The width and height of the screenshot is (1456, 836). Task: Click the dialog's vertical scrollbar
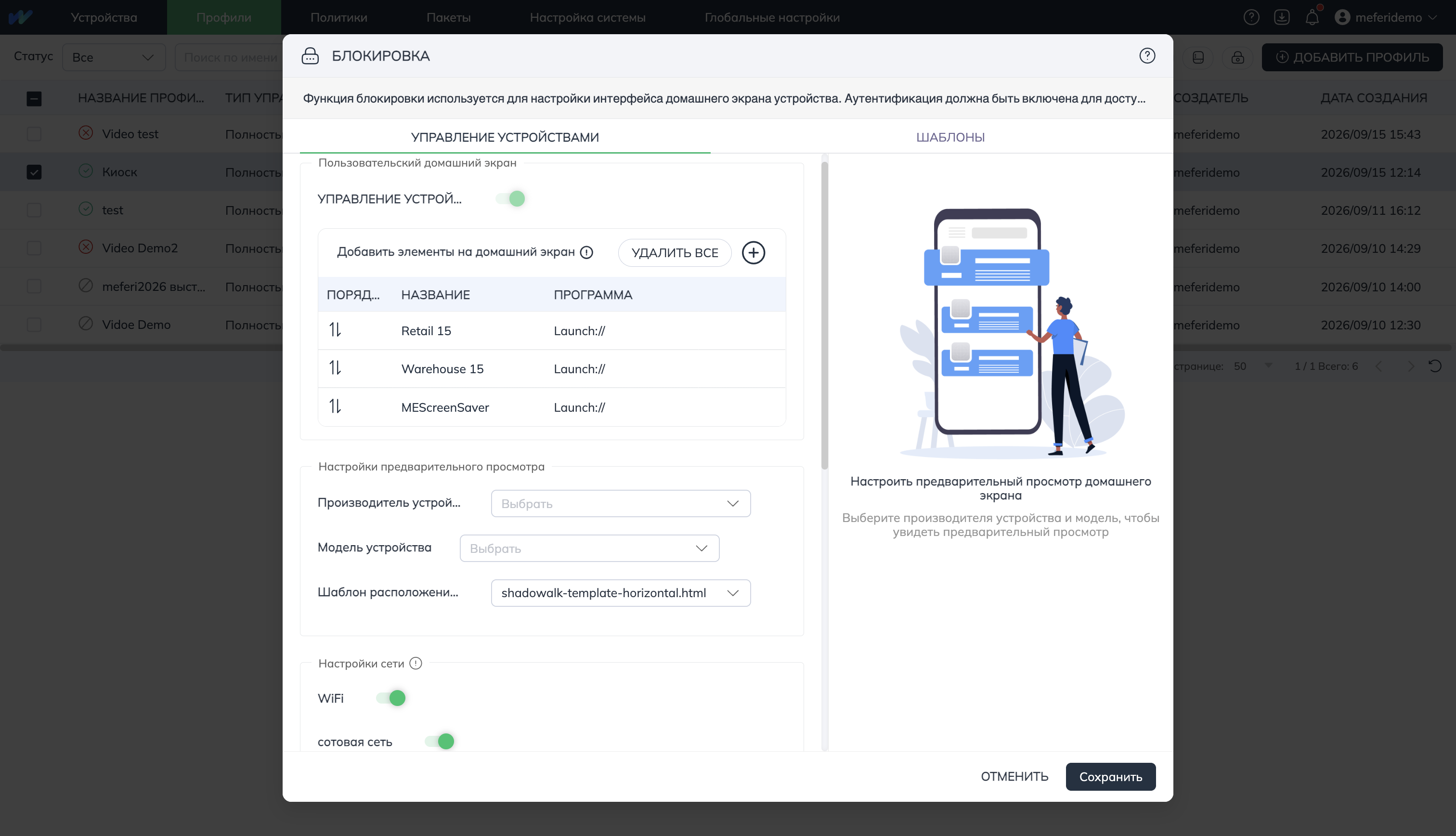[824, 316]
